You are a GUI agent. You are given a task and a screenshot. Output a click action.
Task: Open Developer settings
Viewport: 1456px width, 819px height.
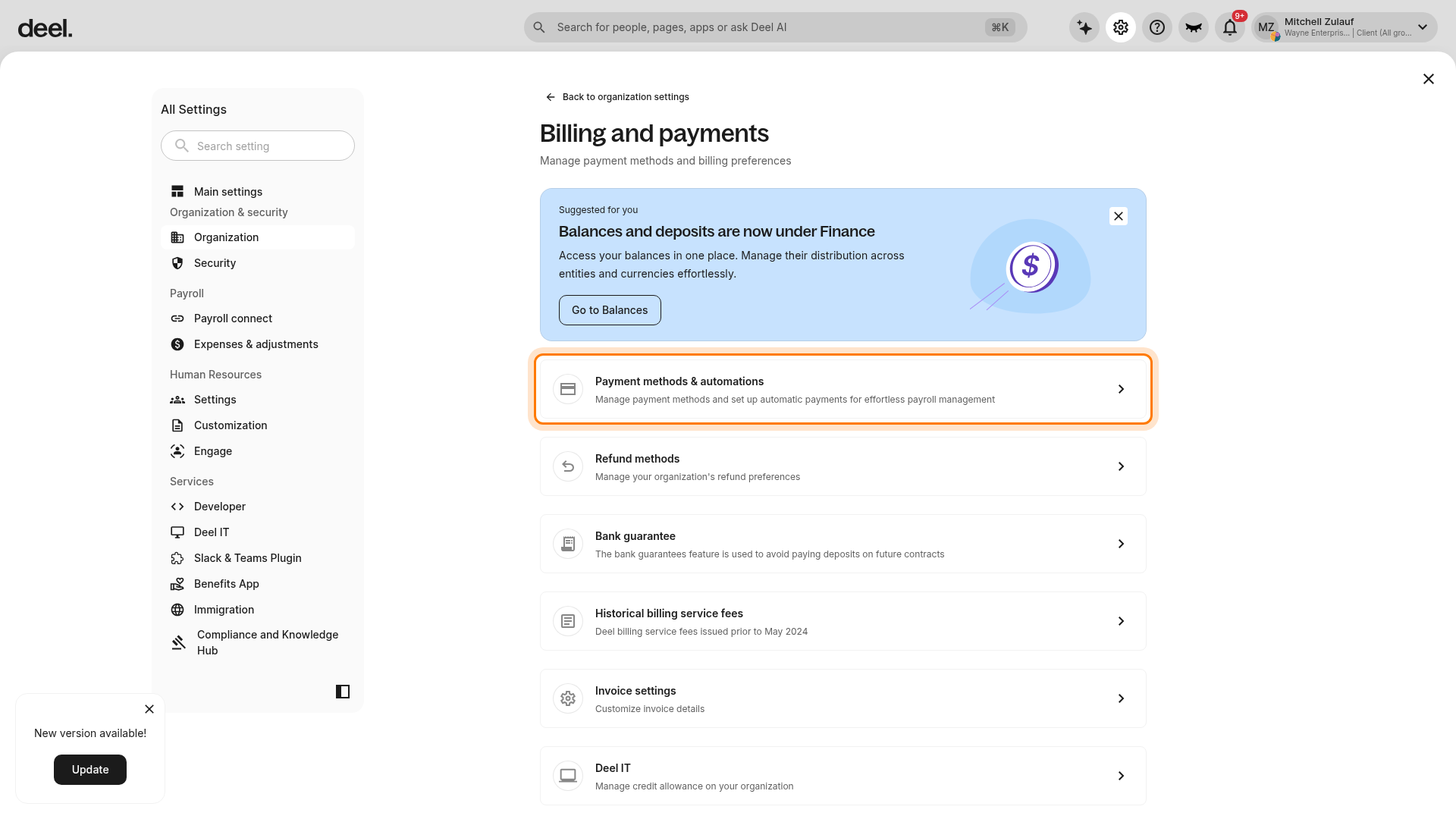point(258,507)
